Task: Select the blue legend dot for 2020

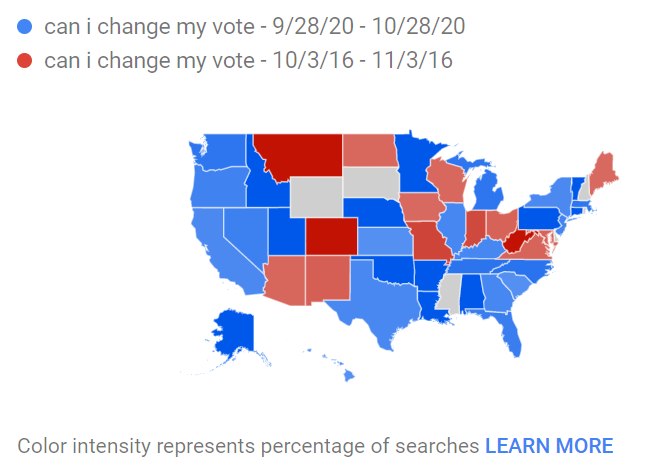Action: pos(25,27)
